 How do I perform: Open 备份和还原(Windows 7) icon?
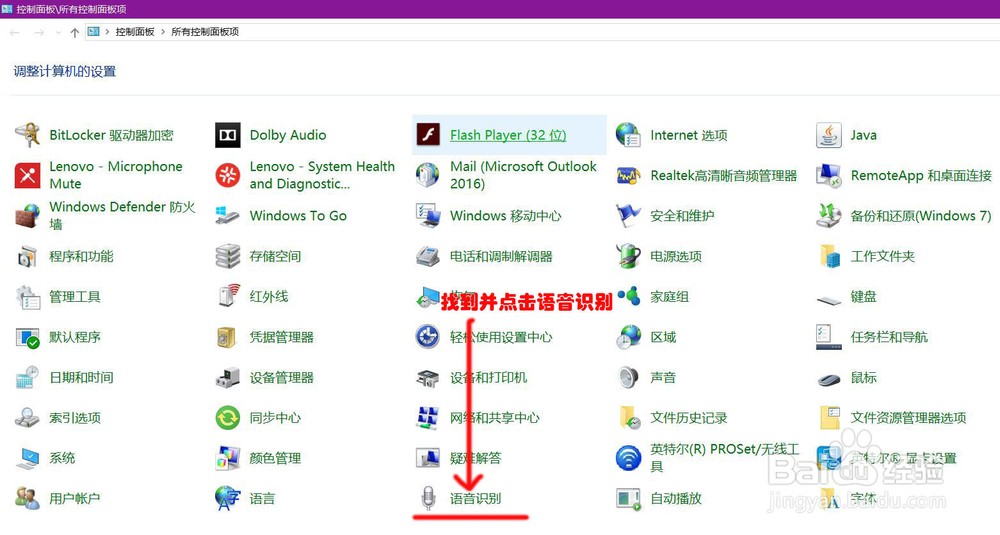click(x=828, y=216)
